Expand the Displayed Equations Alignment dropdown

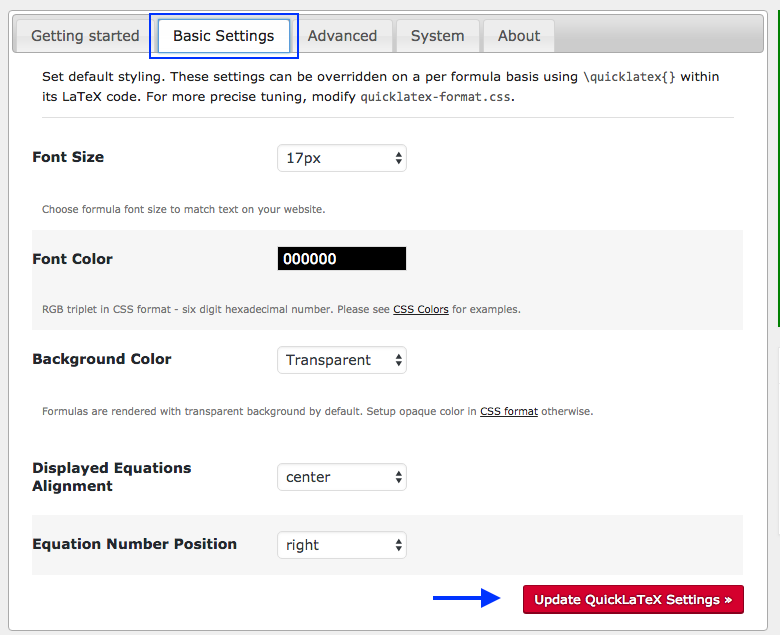341,477
